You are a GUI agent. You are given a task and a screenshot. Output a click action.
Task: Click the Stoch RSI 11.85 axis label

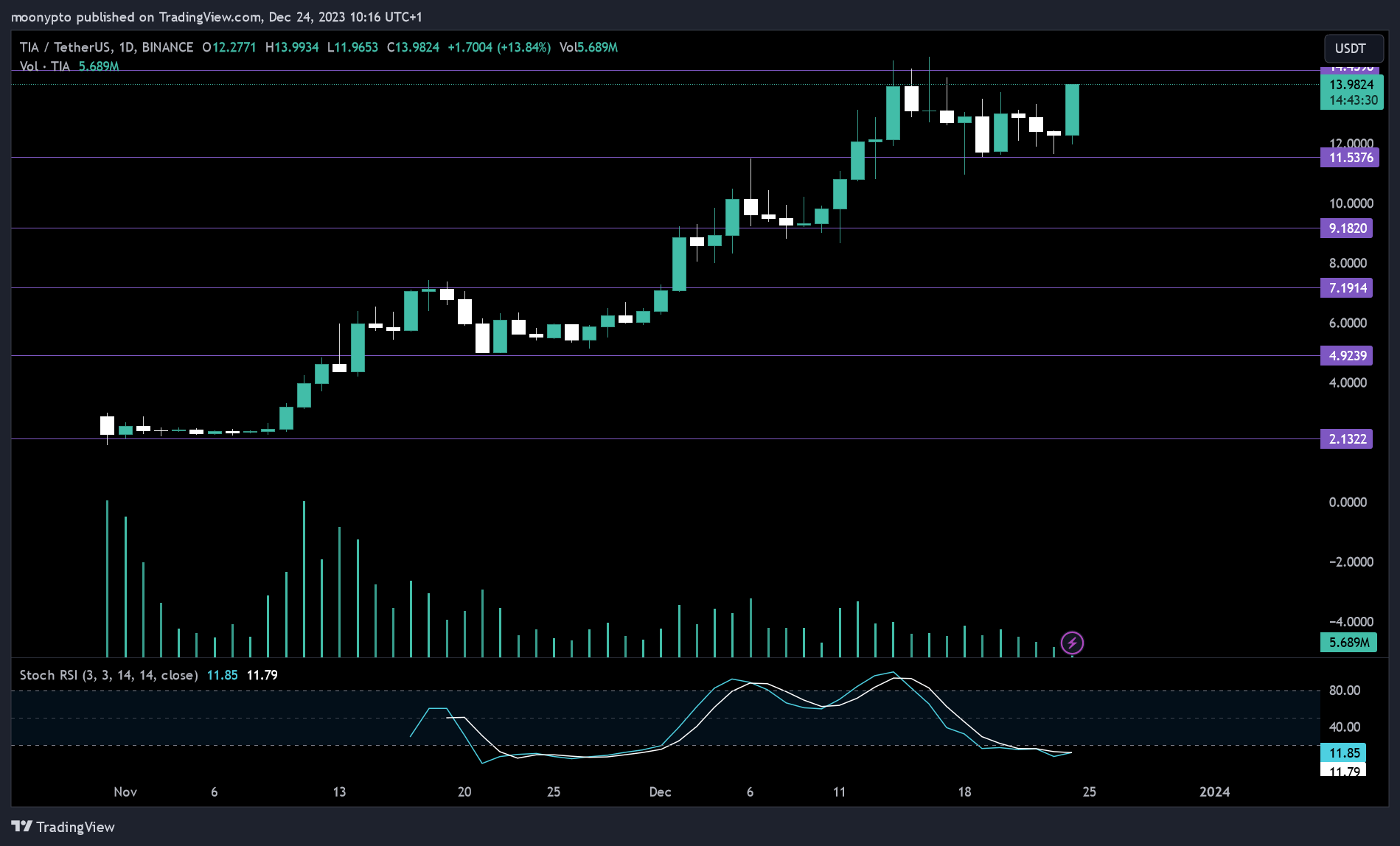coord(1344,753)
